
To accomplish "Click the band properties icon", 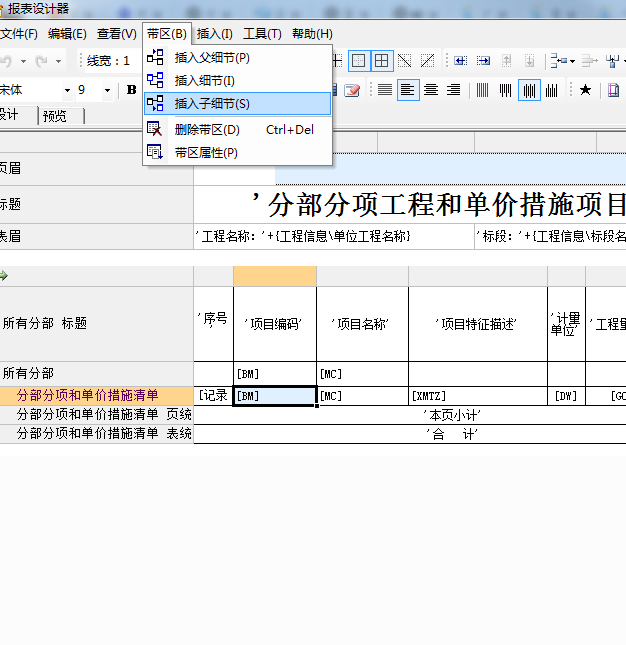I will (155, 152).
